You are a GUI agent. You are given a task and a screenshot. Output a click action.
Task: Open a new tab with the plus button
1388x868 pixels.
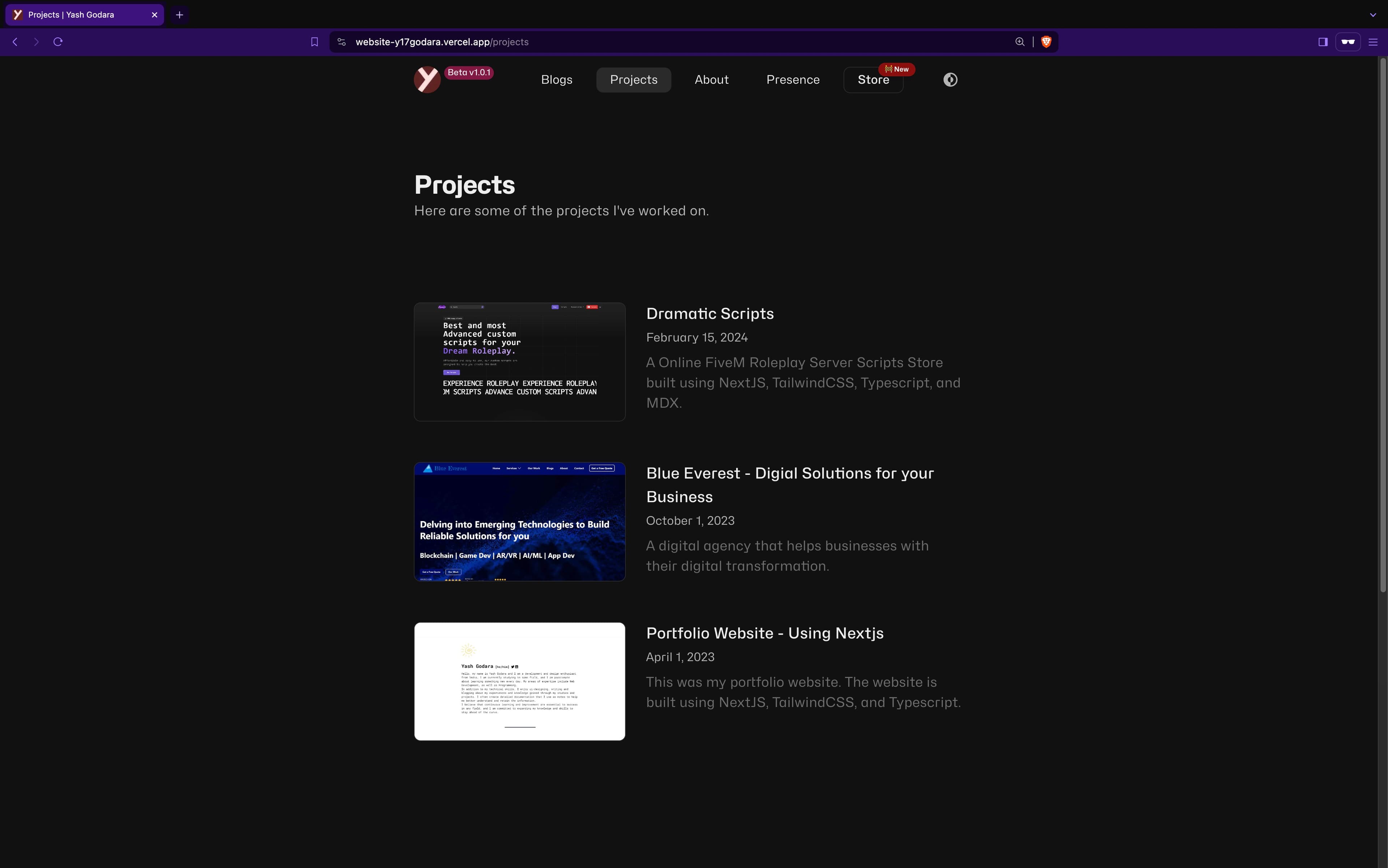click(x=179, y=15)
